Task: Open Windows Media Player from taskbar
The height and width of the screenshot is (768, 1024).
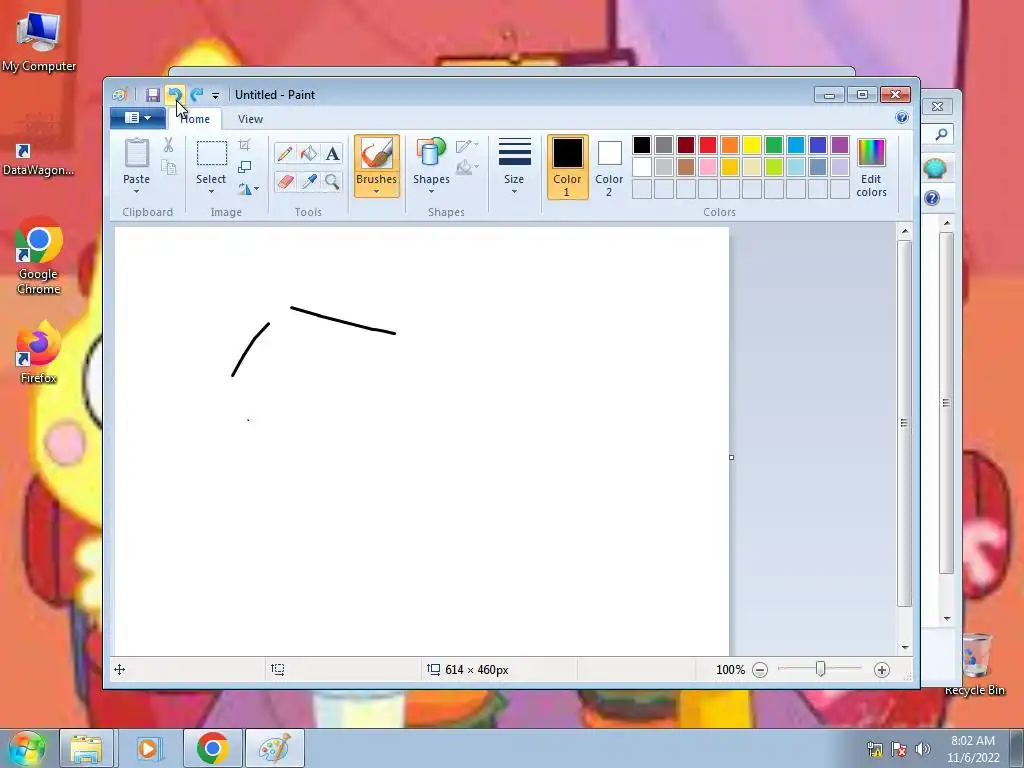Action: [x=148, y=748]
